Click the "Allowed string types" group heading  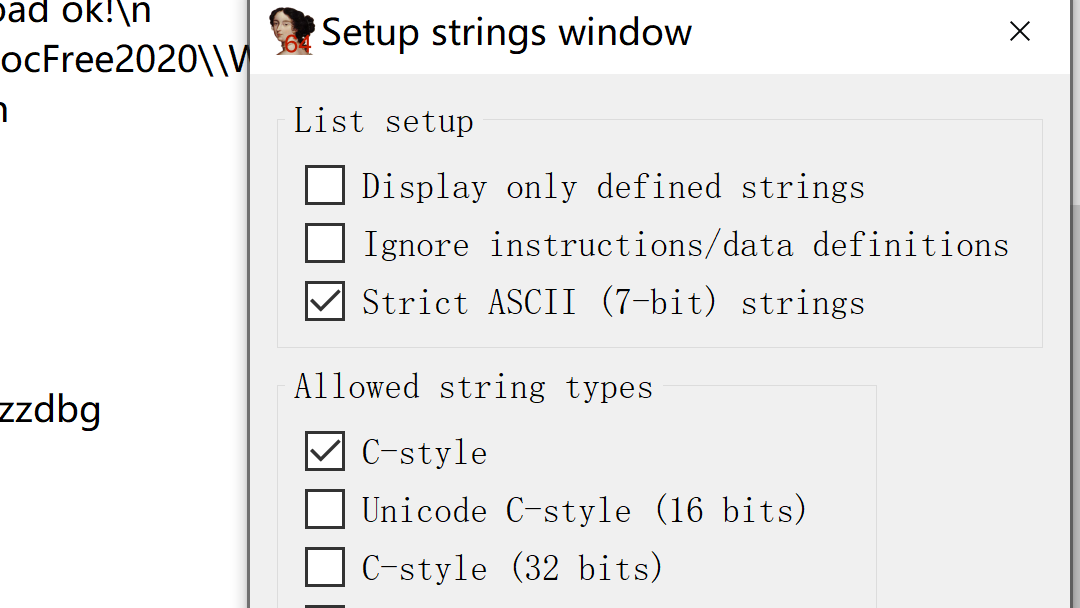coord(473,387)
